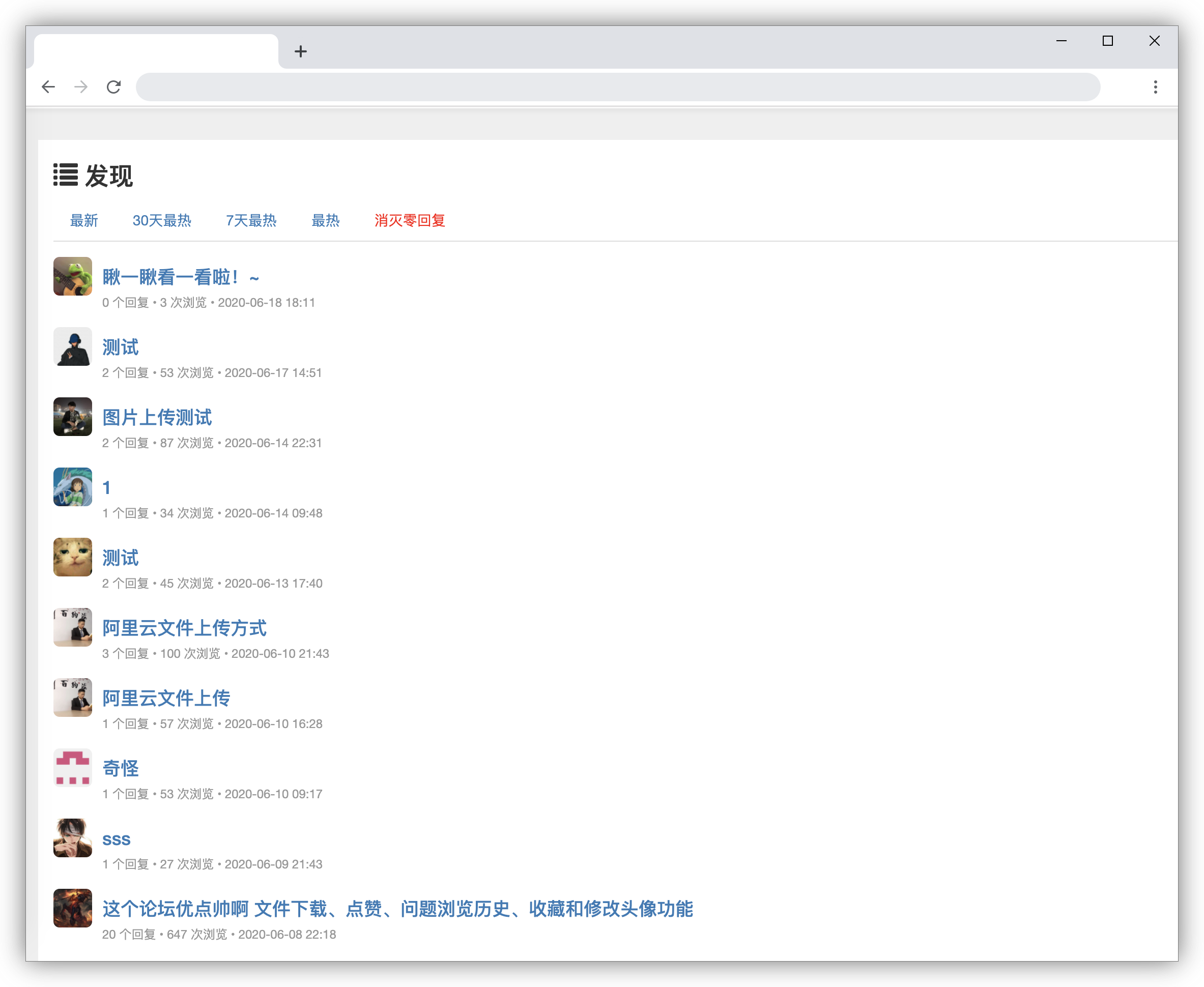
Task: Click the browser forward arrow
Action: (81, 87)
